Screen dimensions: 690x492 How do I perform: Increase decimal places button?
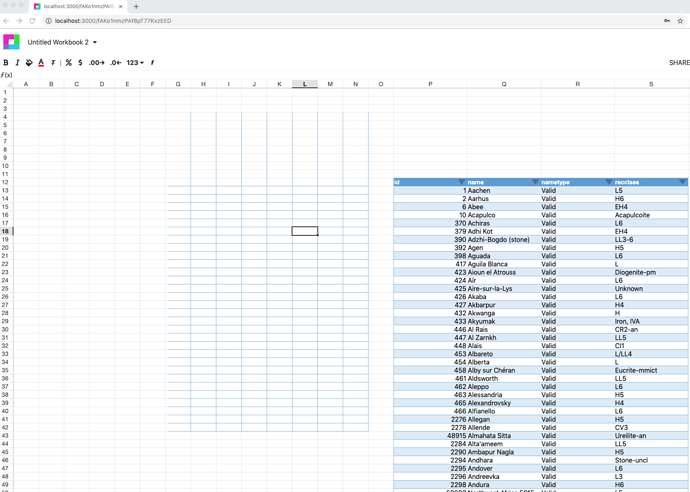tap(97, 63)
